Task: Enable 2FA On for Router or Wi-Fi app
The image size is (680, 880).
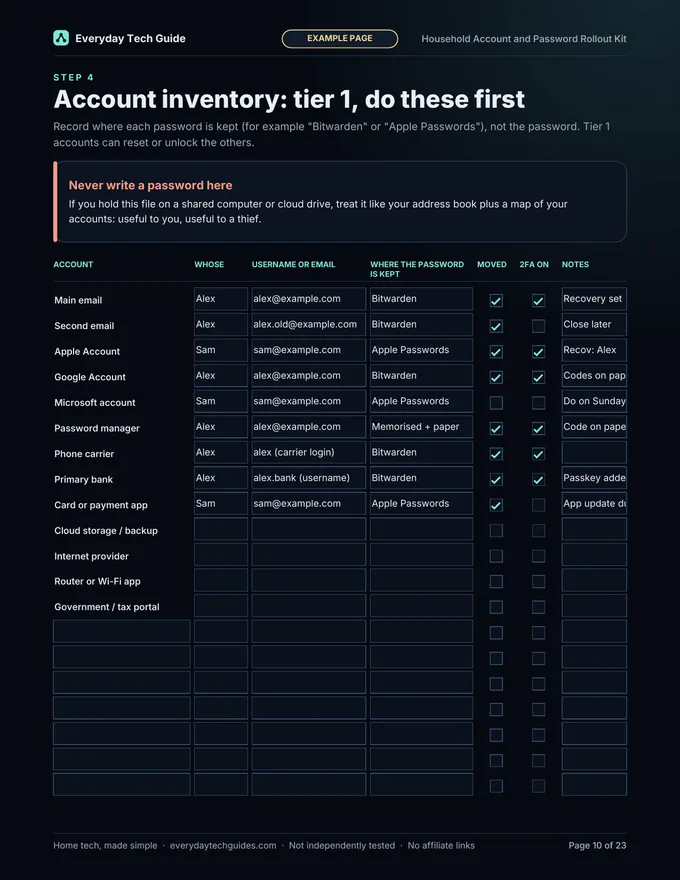Action: (538, 581)
